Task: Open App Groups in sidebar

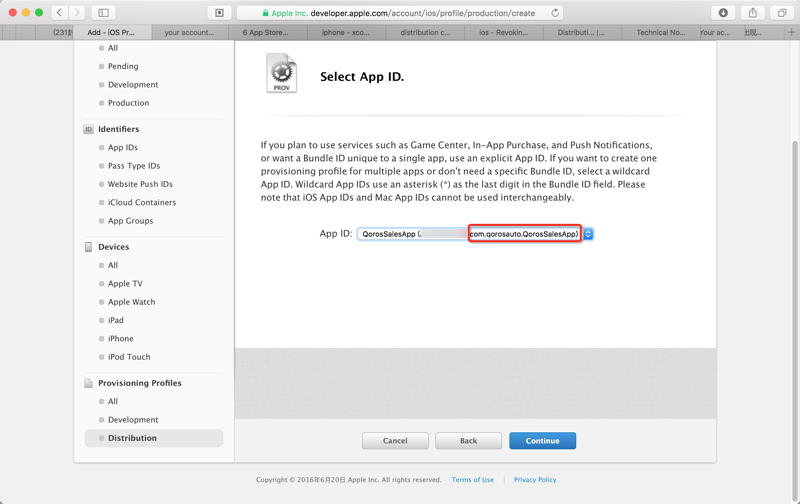Action: 131,221
